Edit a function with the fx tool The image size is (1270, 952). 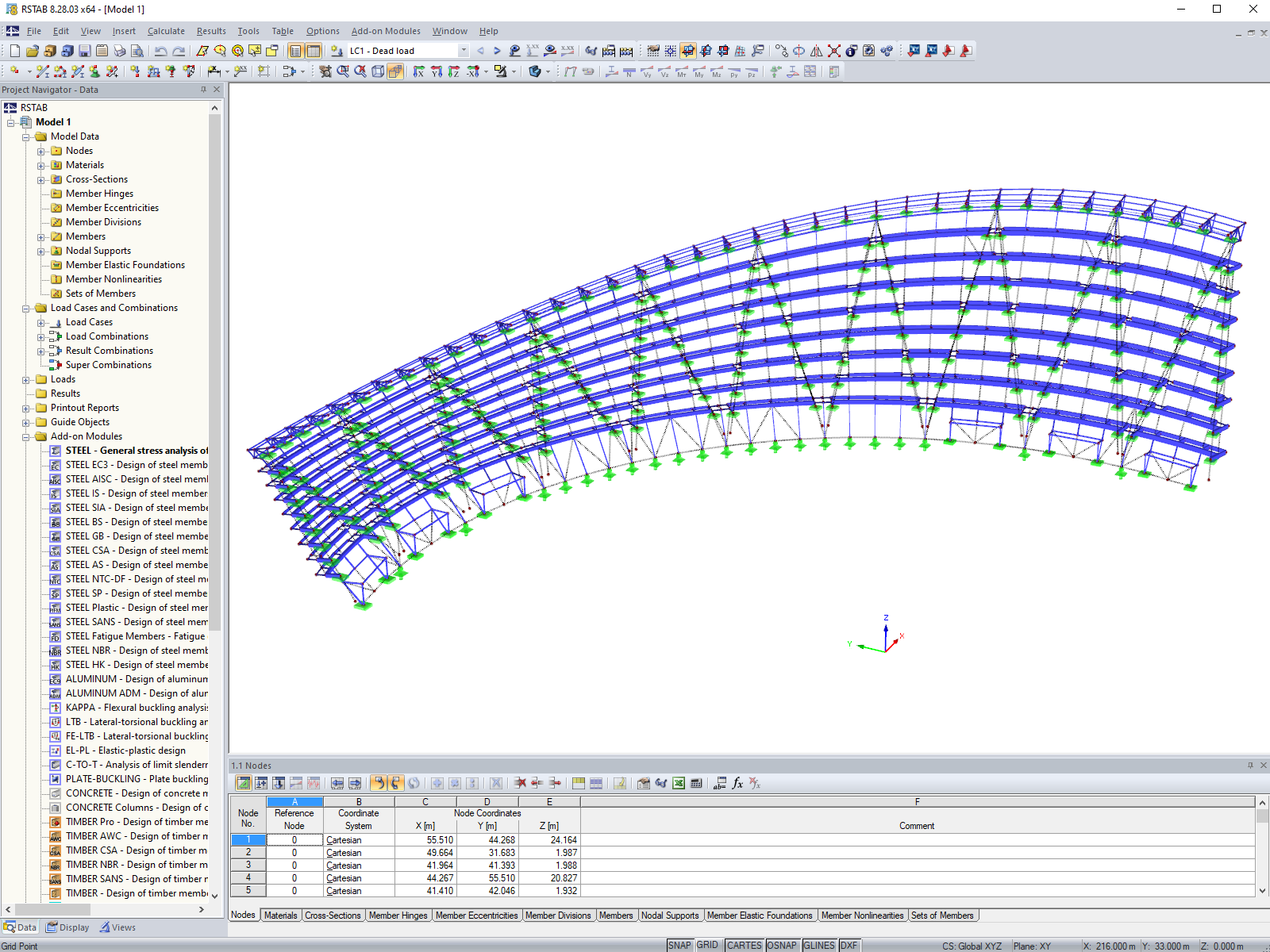(x=737, y=783)
